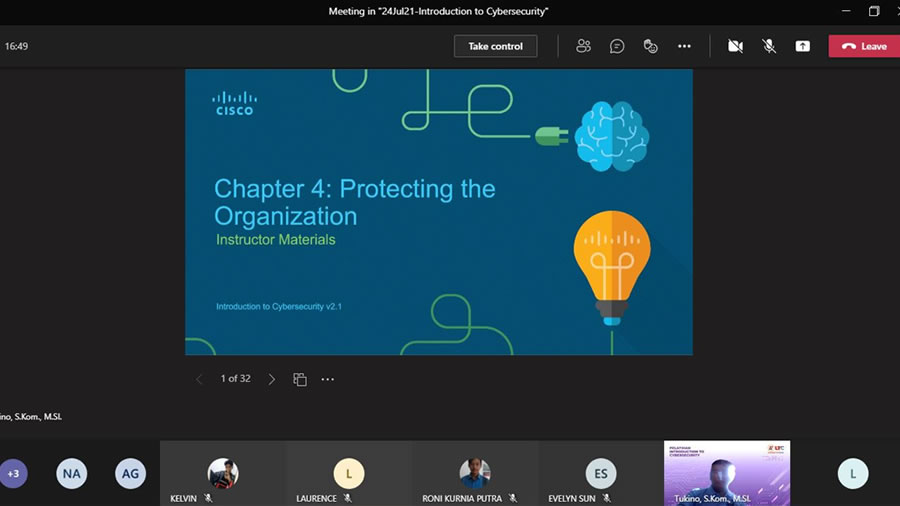Open the participants panel
The image size is (900, 506).
(583, 46)
